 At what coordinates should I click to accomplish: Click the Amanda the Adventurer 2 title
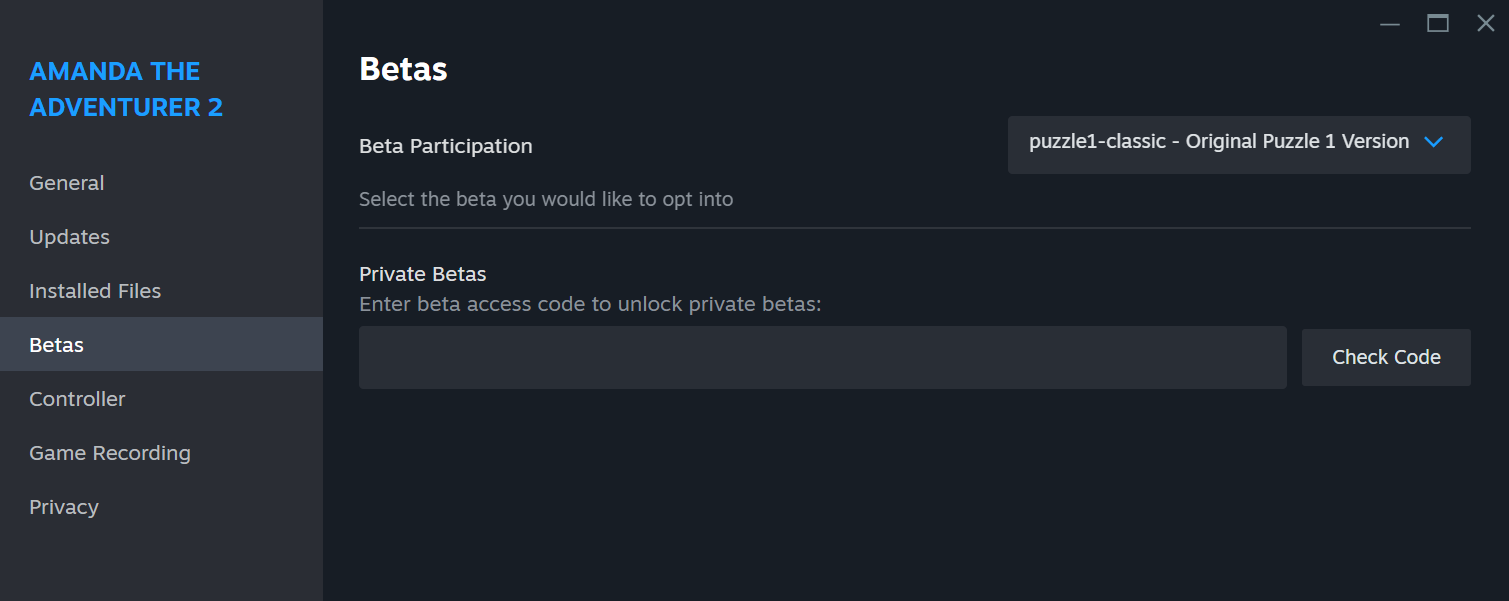(126, 89)
